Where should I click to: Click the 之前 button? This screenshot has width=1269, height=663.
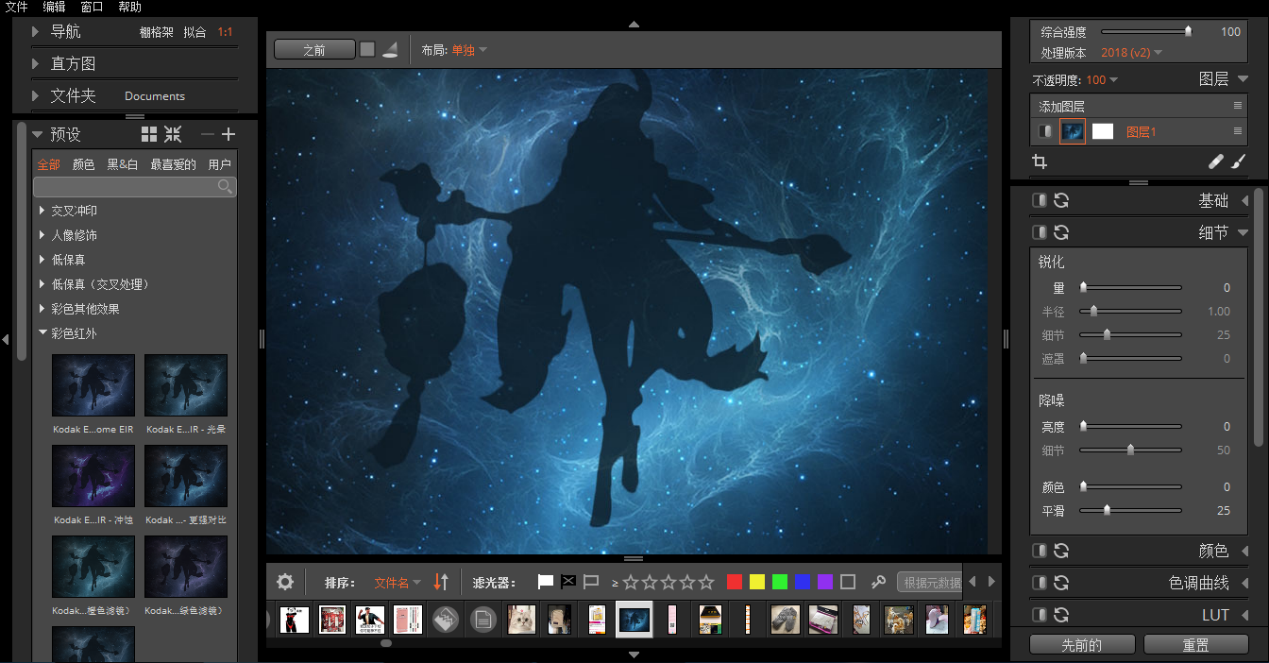click(x=314, y=49)
